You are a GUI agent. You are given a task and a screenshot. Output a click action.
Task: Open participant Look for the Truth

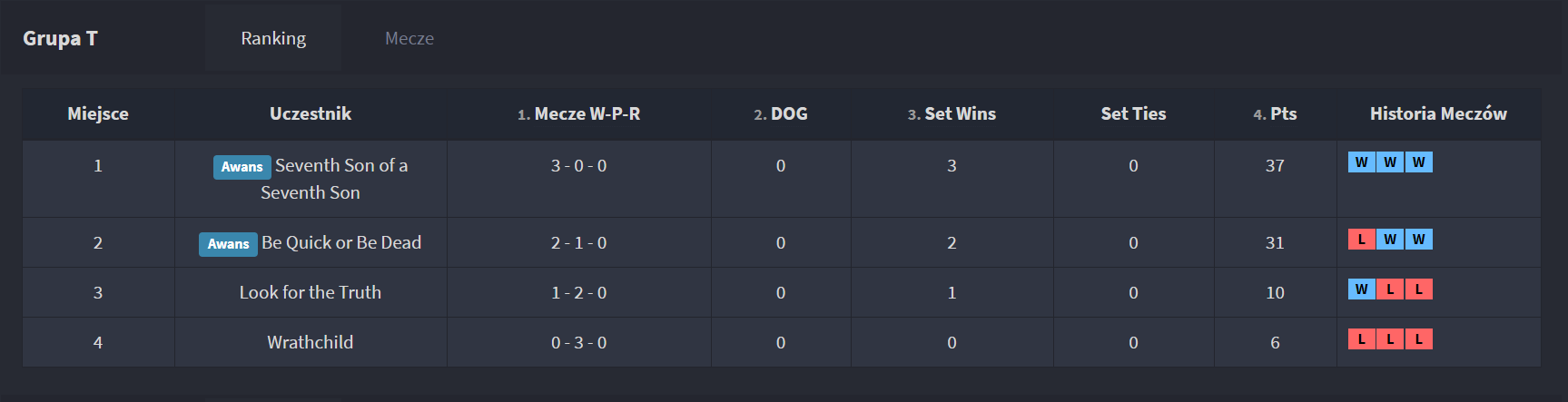coord(311,292)
